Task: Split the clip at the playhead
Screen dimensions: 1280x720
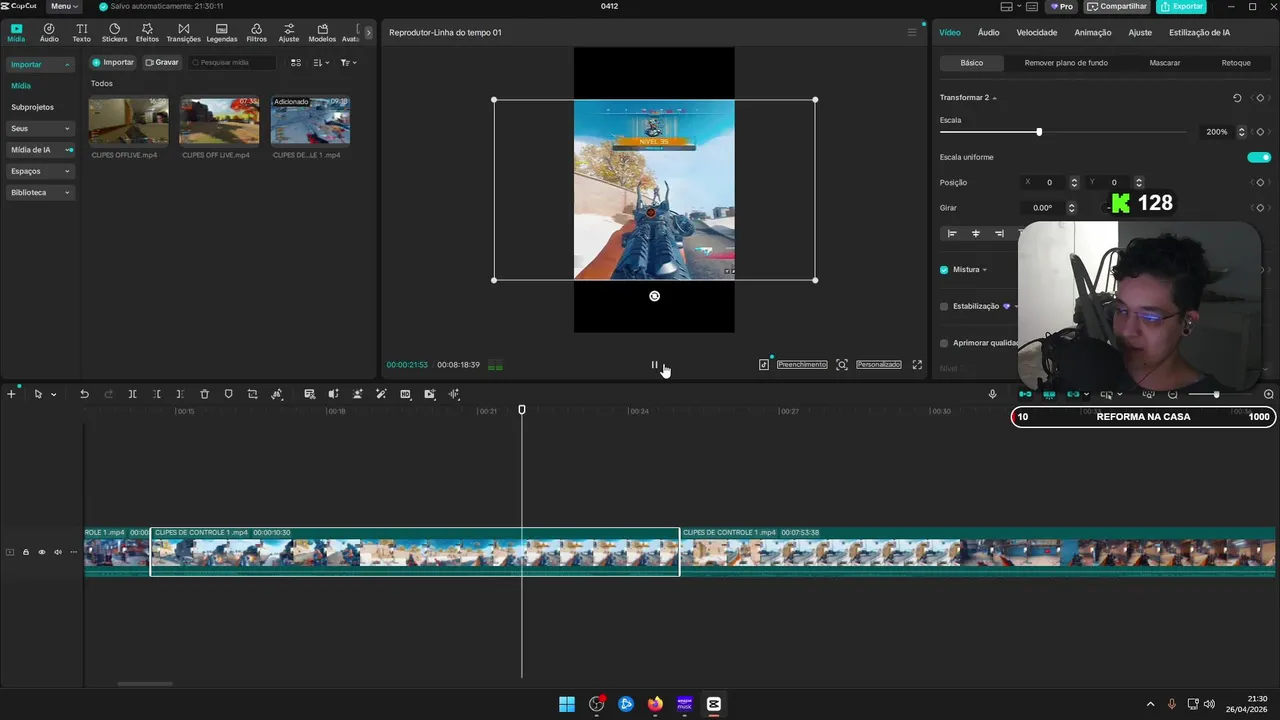Action: pos(132,394)
